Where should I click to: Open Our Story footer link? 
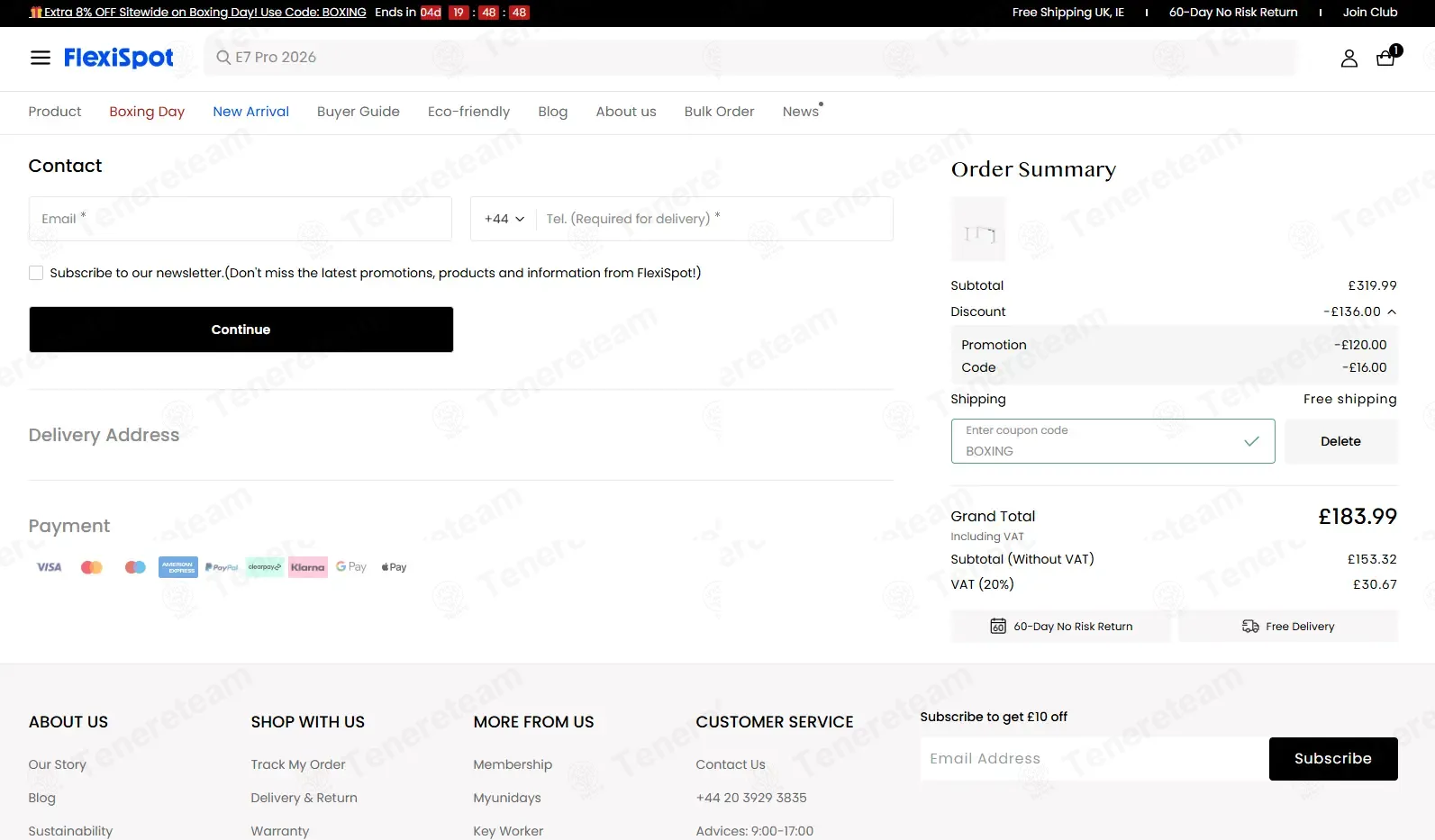tap(58, 764)
